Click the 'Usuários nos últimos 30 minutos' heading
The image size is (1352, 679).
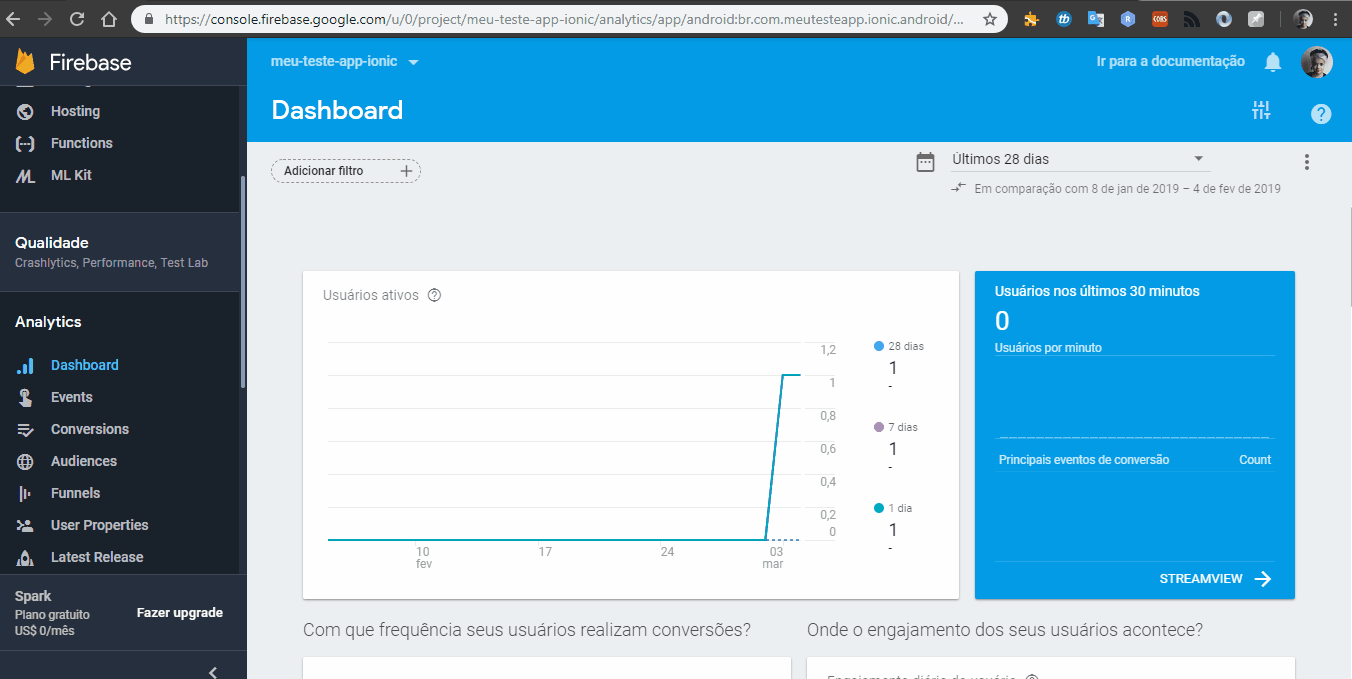(x=1097, y=291)
